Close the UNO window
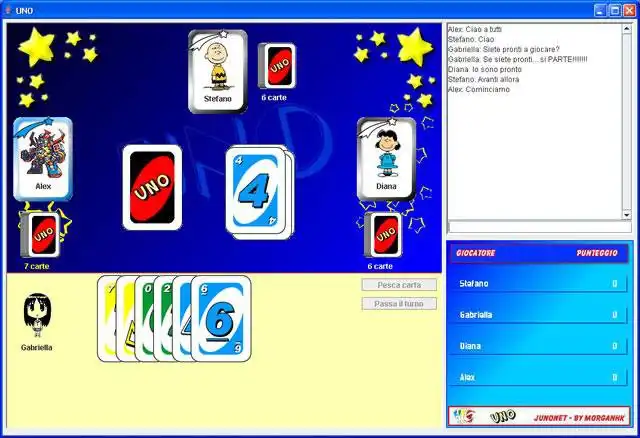This screenshot has width=640, height=438. point(629,10)
